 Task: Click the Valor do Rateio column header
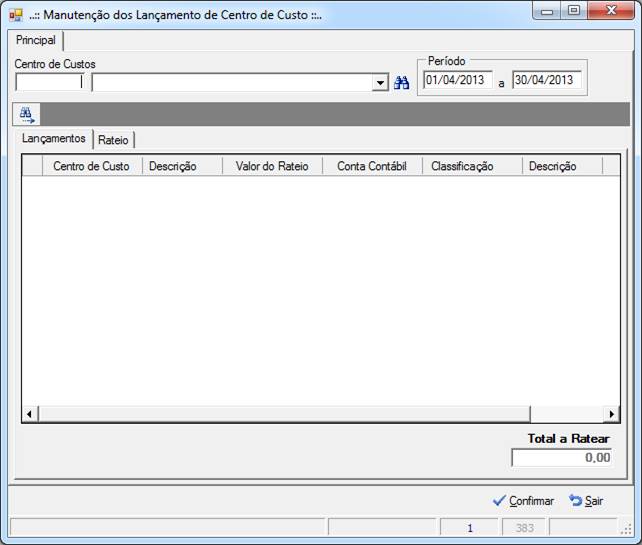coord(273,166)
